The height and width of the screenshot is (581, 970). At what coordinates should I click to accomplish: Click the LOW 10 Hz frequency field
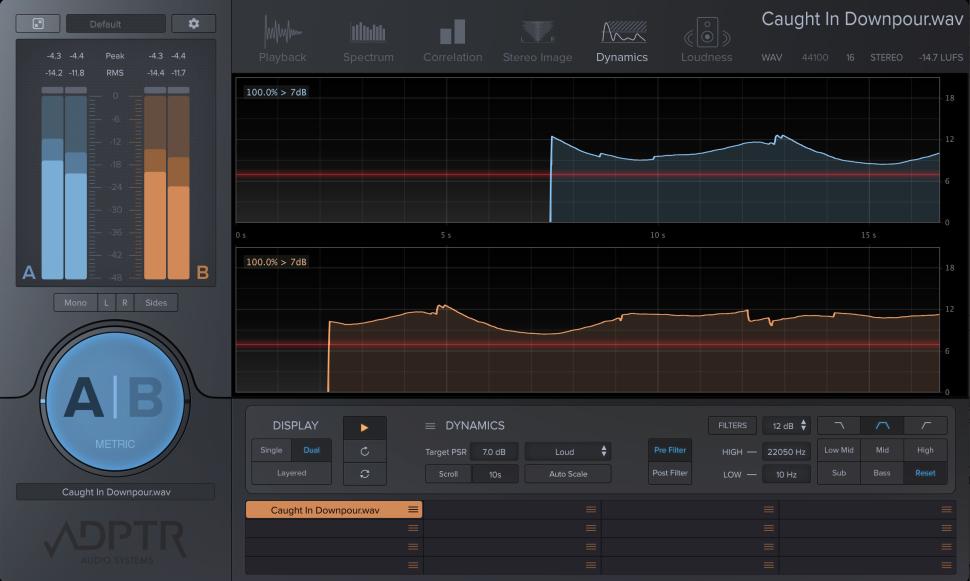tap(786, 475)
